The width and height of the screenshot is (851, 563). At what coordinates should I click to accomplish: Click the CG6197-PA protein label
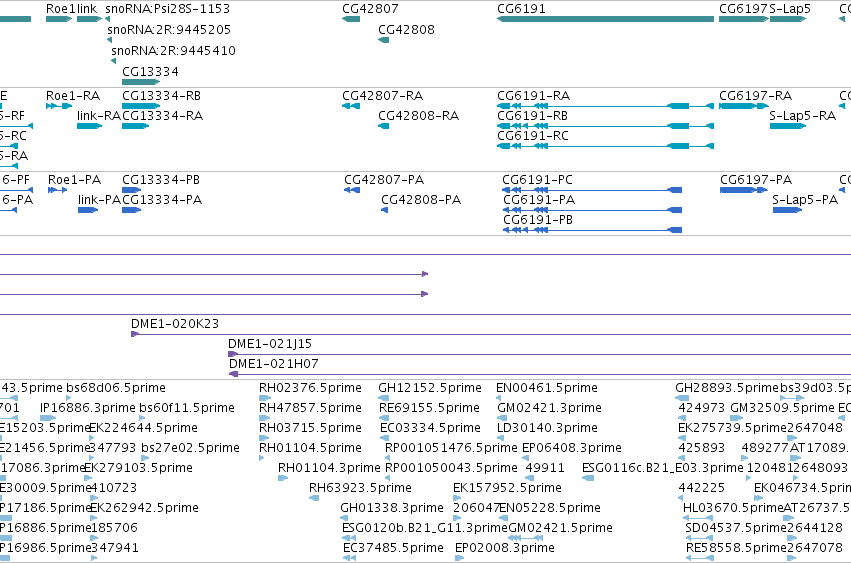756,180
